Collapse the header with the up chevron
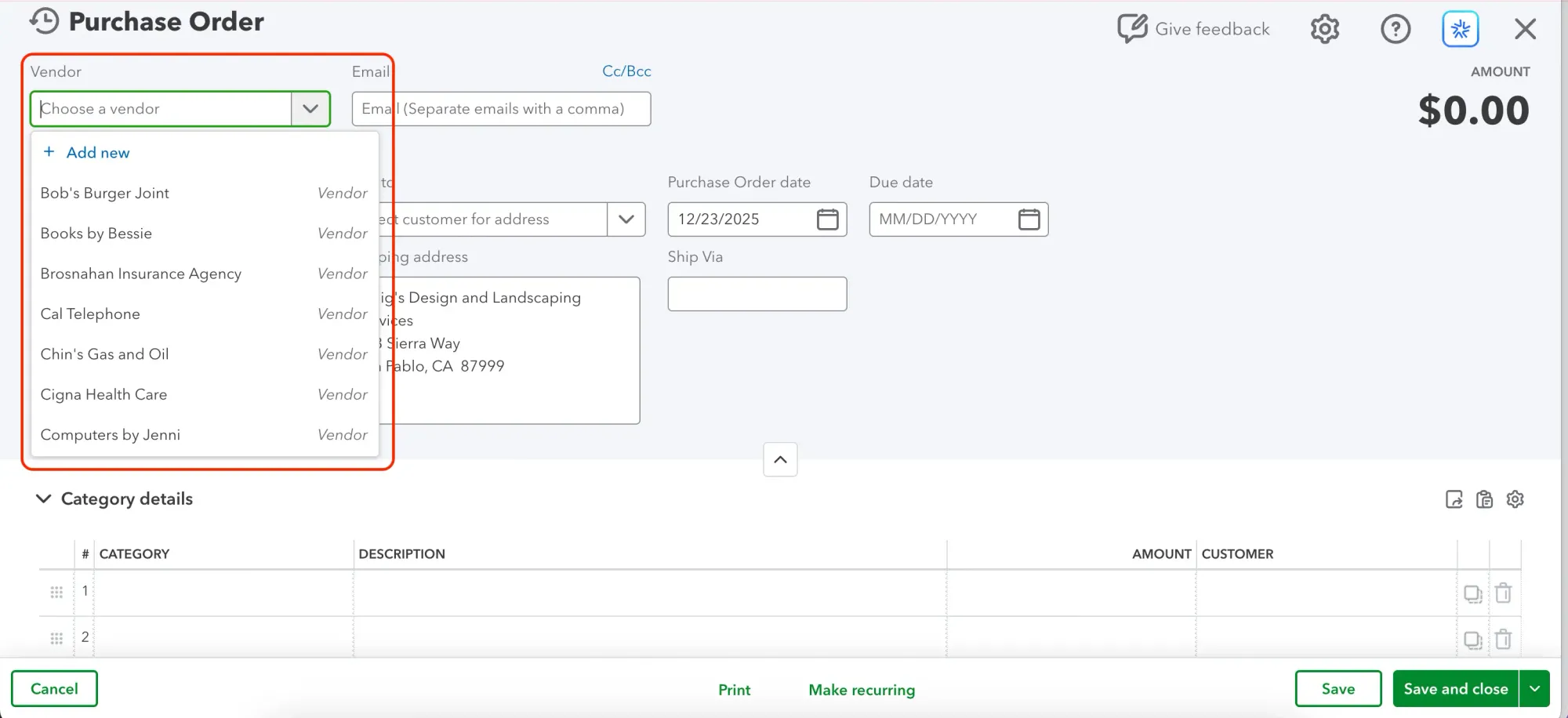 (x=779, y=459)
